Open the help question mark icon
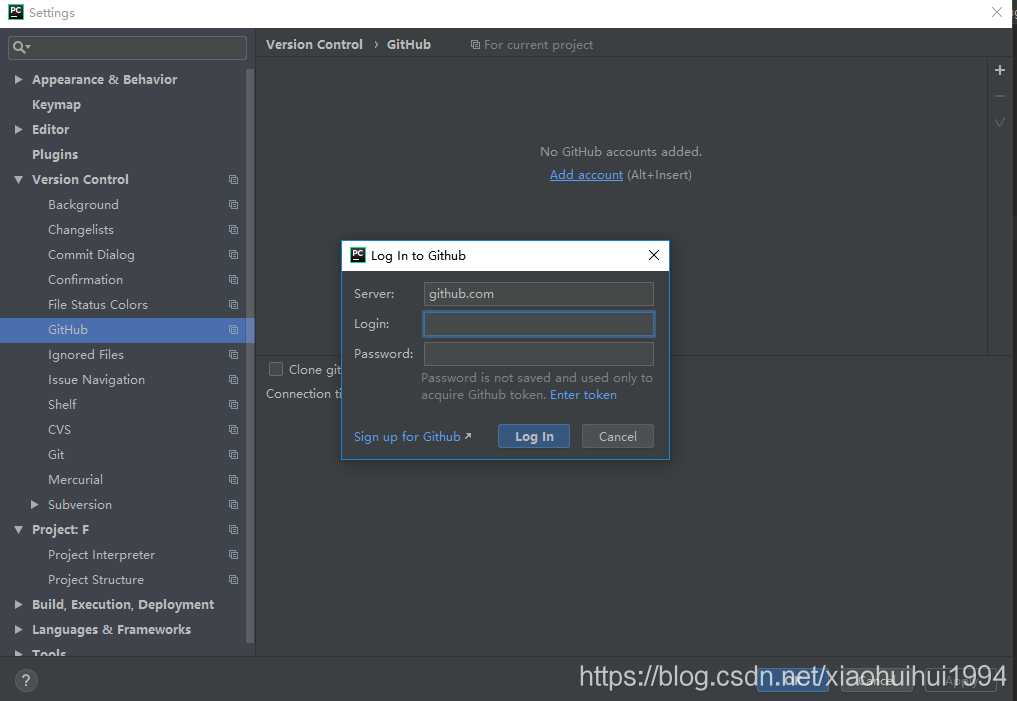Viewport: 1017px width, 701px height. point(26,680)
